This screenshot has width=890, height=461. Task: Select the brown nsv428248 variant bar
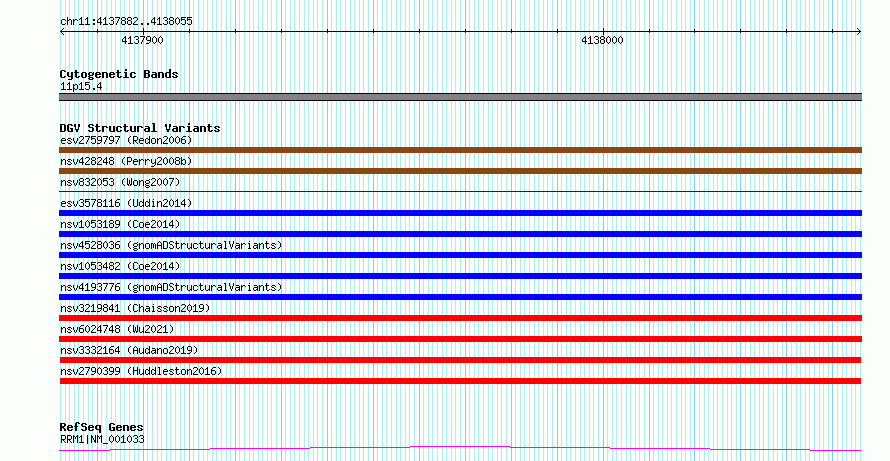pyautogui.click(x=460, y=171)
